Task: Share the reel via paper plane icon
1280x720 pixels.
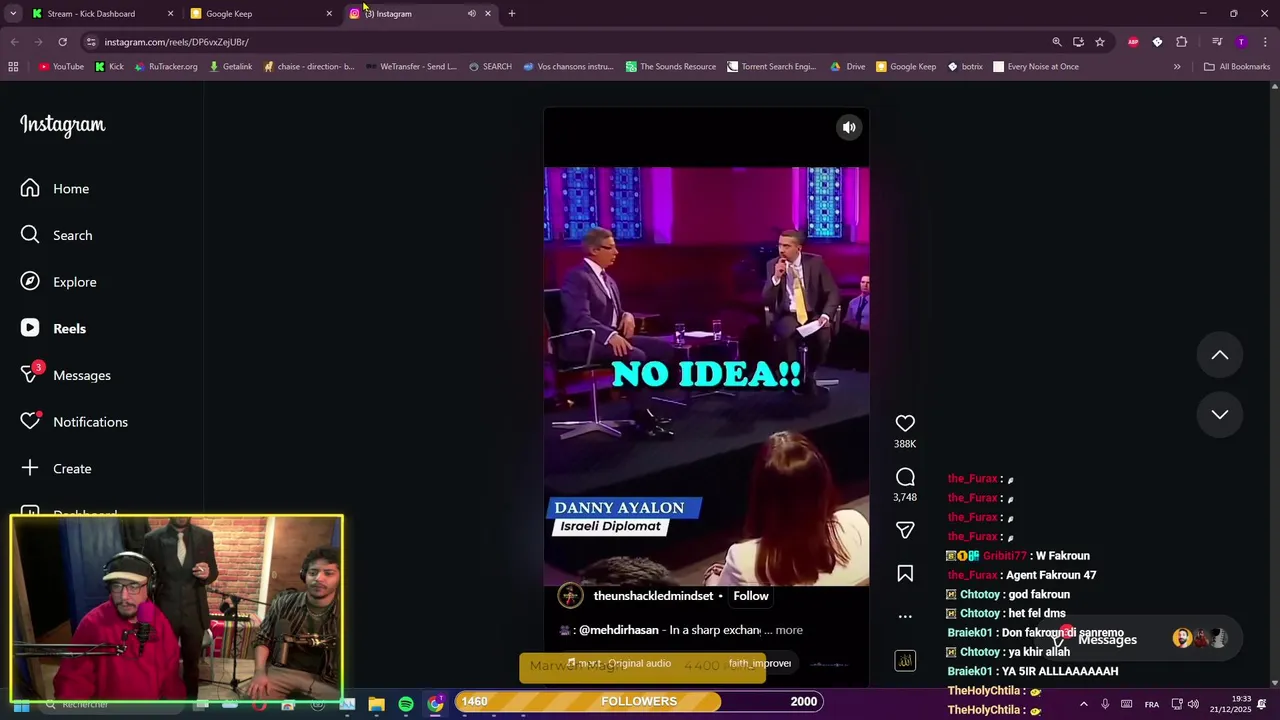Action: pyautogui.click(x=905, y=530)
